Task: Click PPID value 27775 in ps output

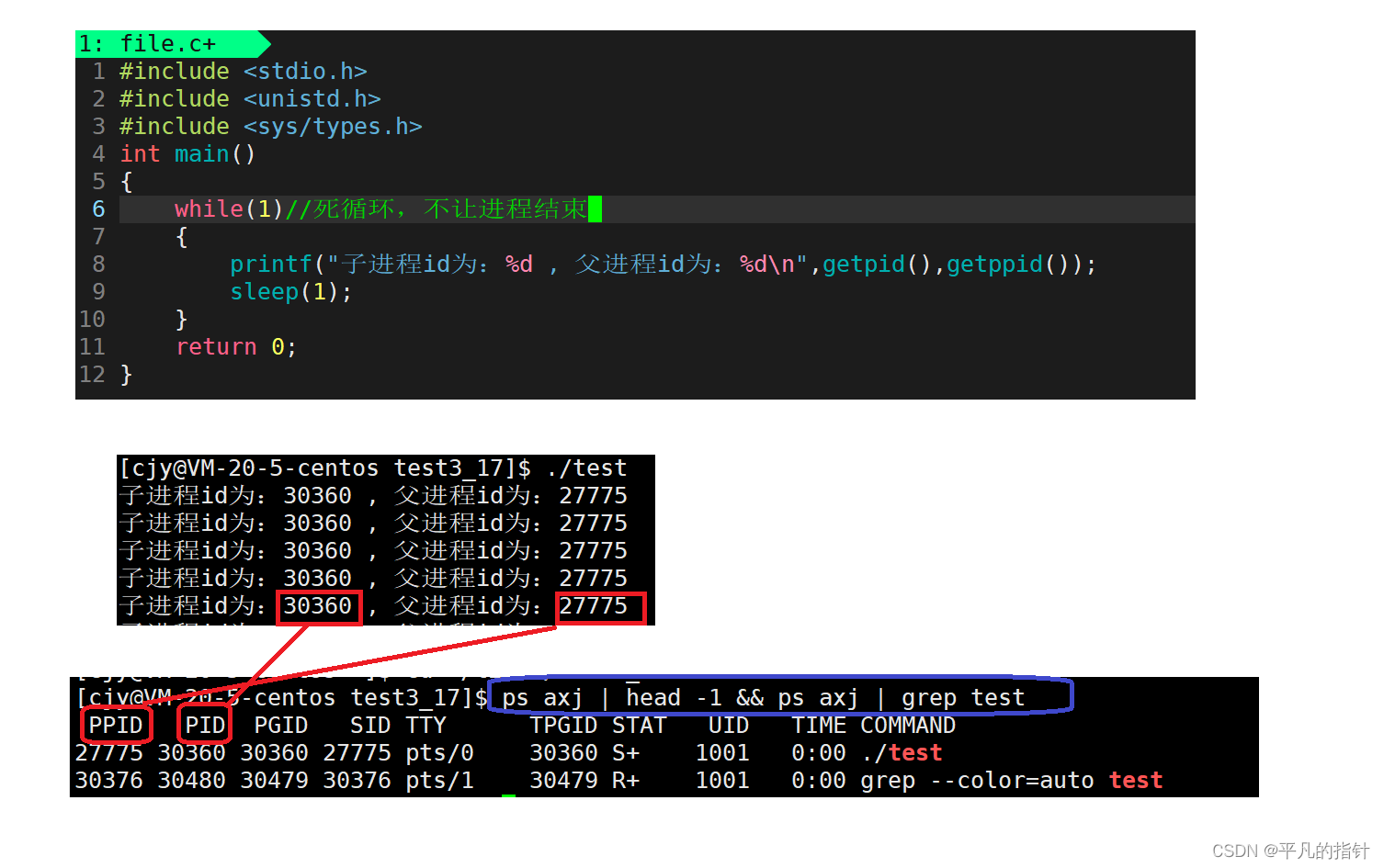Action: click(108, 752)
